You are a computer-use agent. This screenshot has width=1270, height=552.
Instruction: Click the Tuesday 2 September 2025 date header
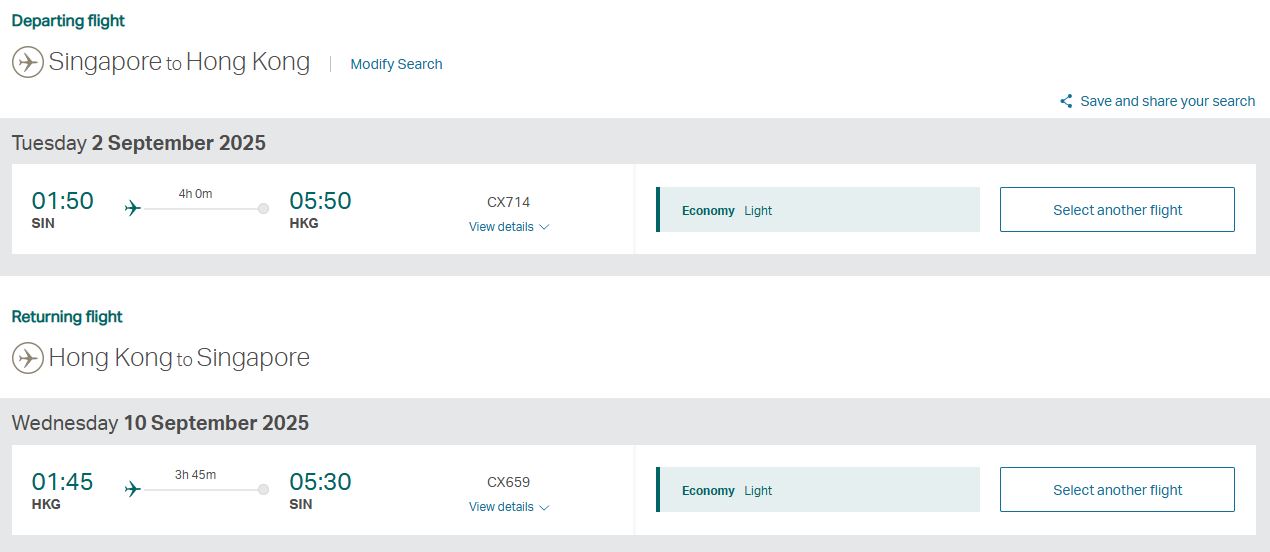click(x=139, y=143)
